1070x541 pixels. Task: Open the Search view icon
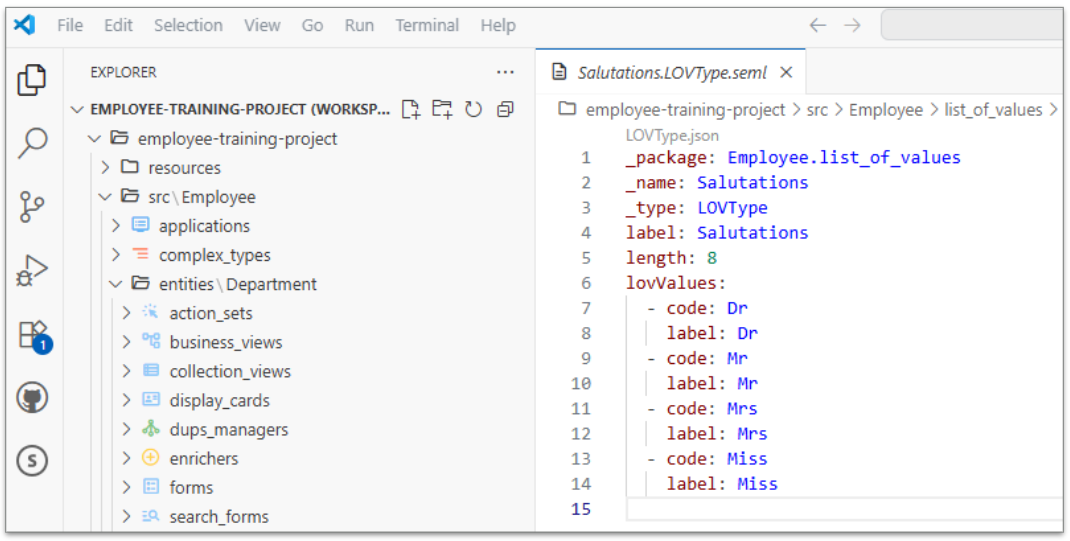tap(32, 143)
